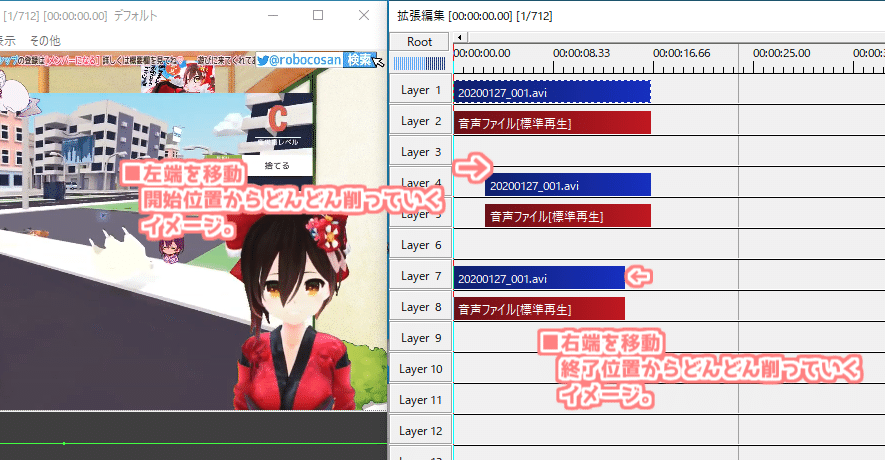
Task: Toggle visibility of Layer 11
Action: point(420,400)
